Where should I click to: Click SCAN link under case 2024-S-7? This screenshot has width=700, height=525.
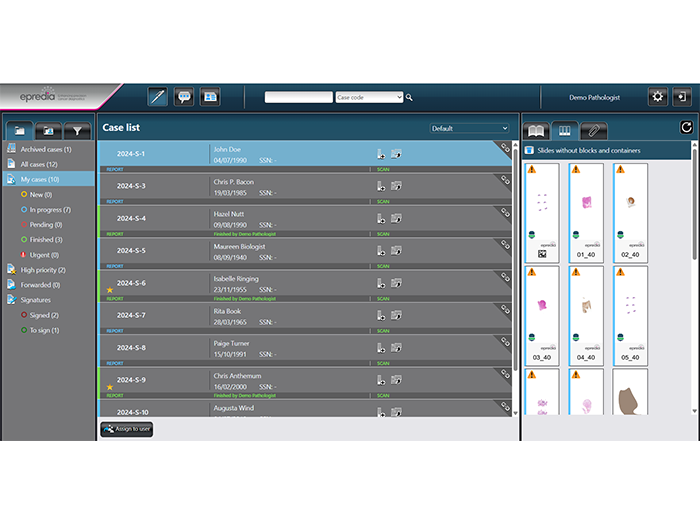[x=383, y=331]
